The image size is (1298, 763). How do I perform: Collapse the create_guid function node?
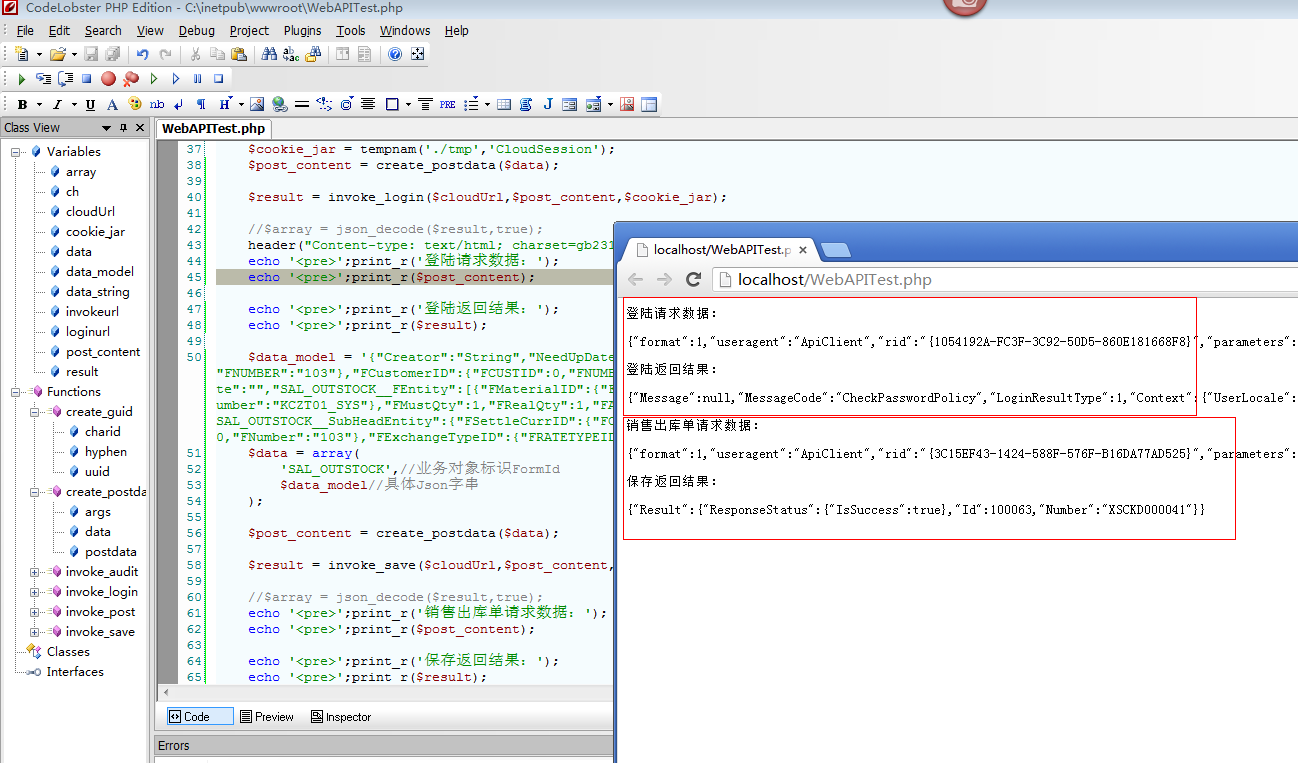tap(35, 412)
